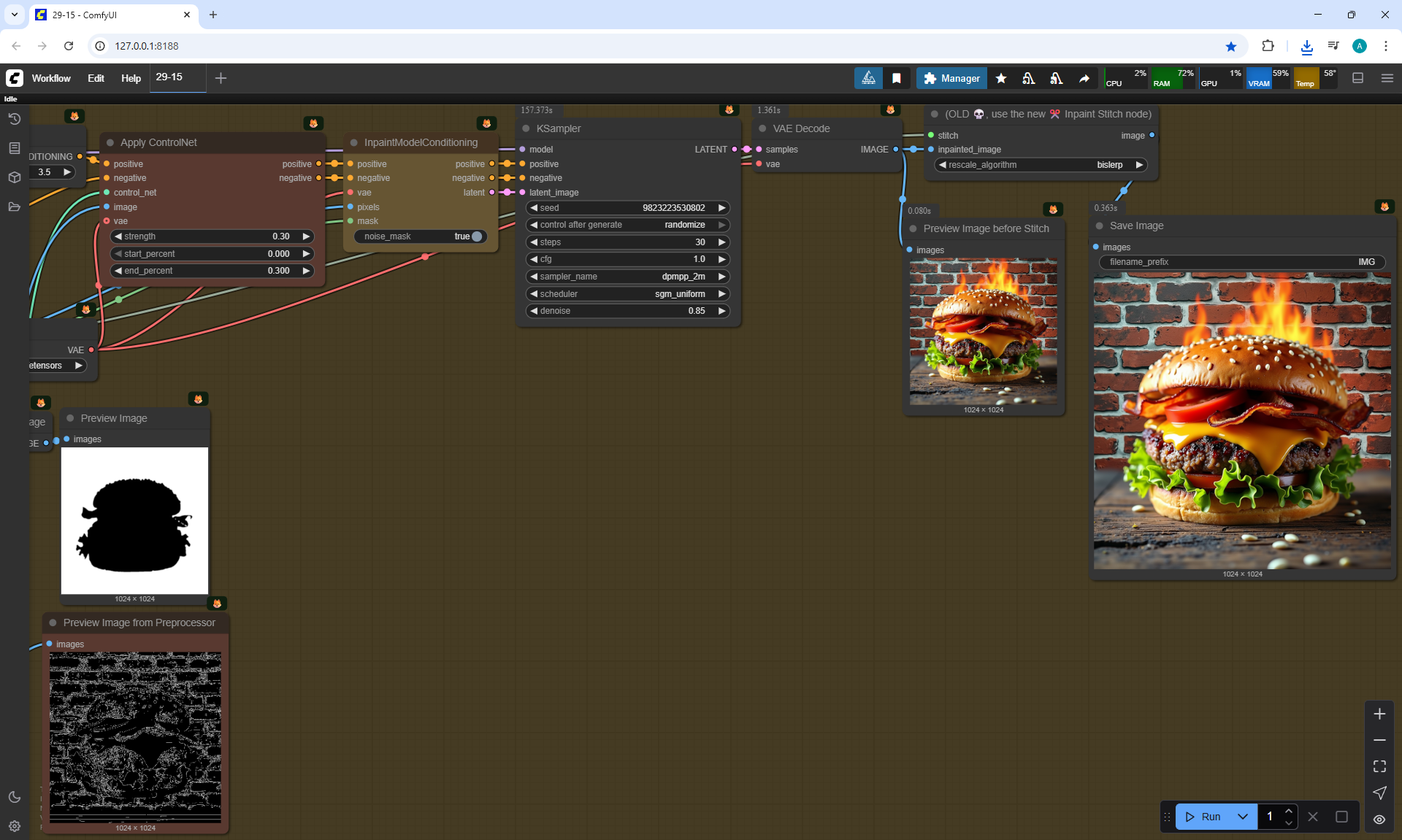Click the Manager button
Image resolution: width=1402 pixels, height=840 pixels.
(951, 78)
